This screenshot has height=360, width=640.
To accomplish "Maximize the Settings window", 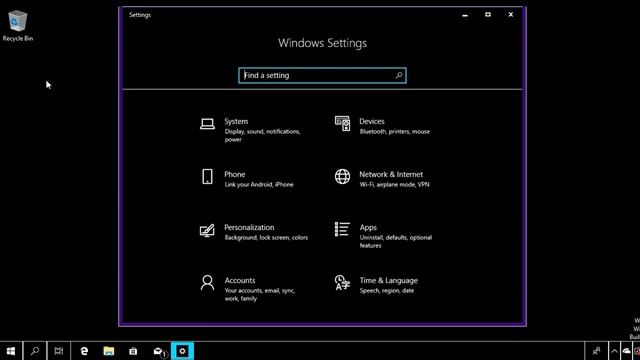I will pos(488,15).
